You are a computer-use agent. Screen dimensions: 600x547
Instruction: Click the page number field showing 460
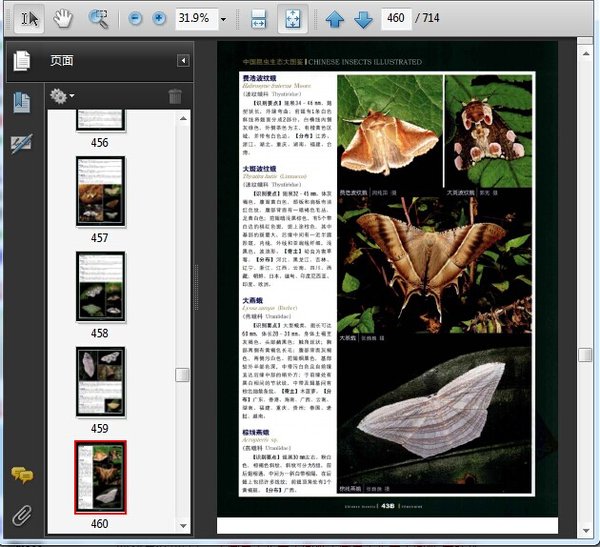coord(397,19)
